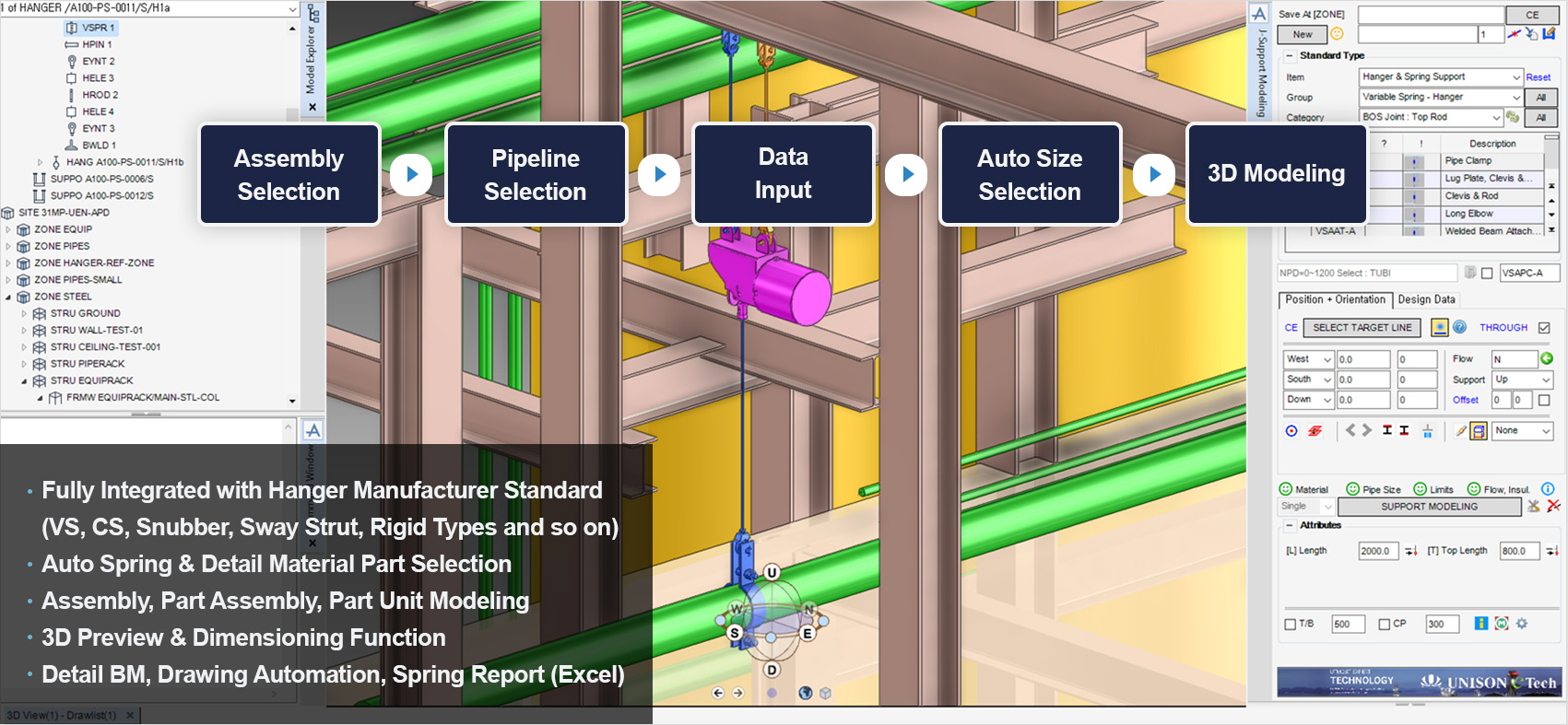Image resolution: width=1568 pixels, height=725 pixels.
Task: Click the pencil edit icon beside None dropdown
Action: pos(1461,431)
